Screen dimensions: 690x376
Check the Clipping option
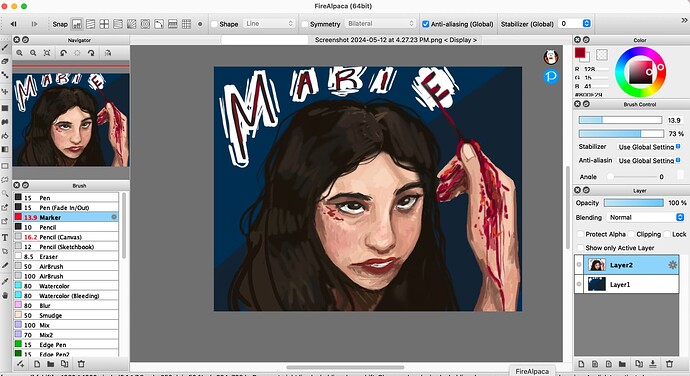(631, 234)
